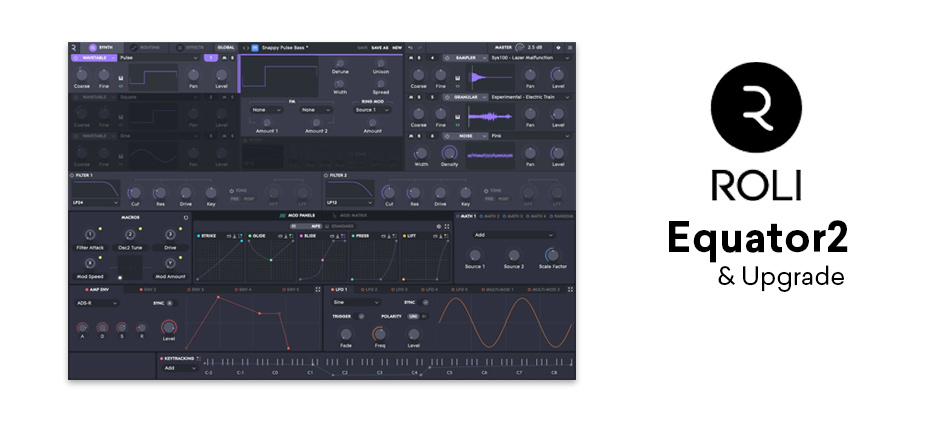Click the ROLI logo icon in the synth header
This screenshot has width=950, height=426.
pos(74,48)
